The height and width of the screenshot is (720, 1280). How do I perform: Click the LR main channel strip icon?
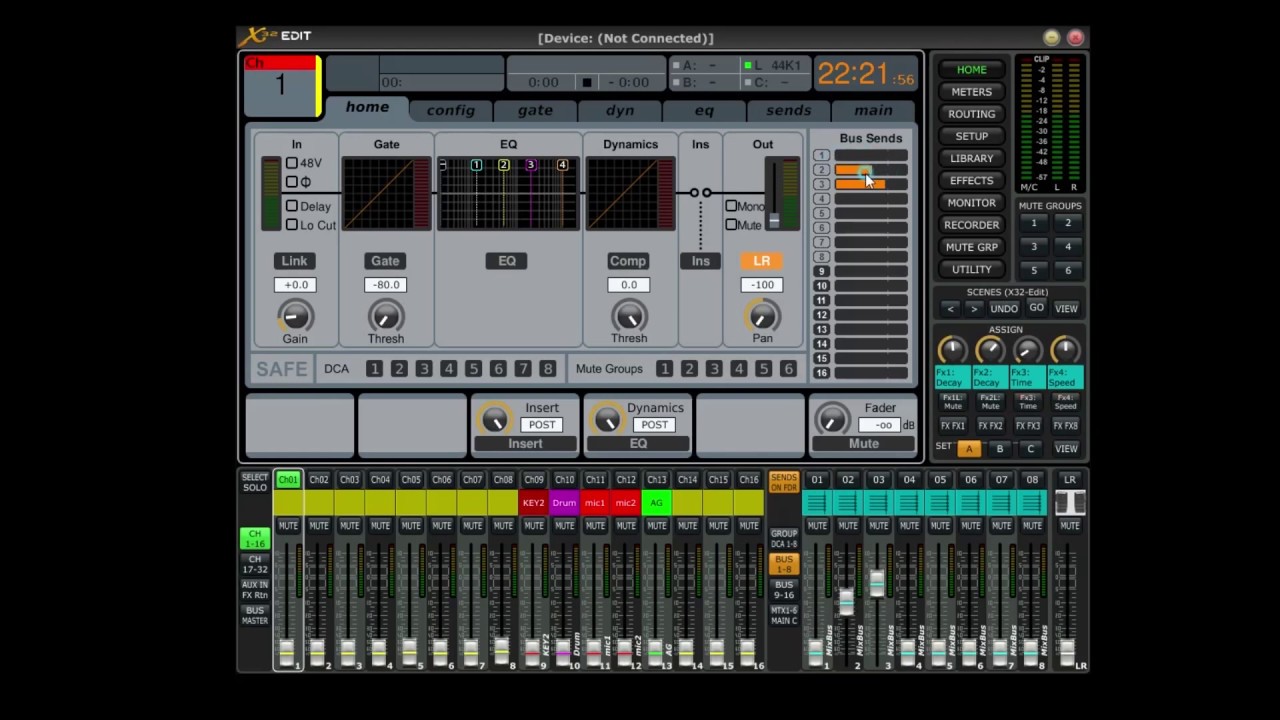tap(1069, 502)
